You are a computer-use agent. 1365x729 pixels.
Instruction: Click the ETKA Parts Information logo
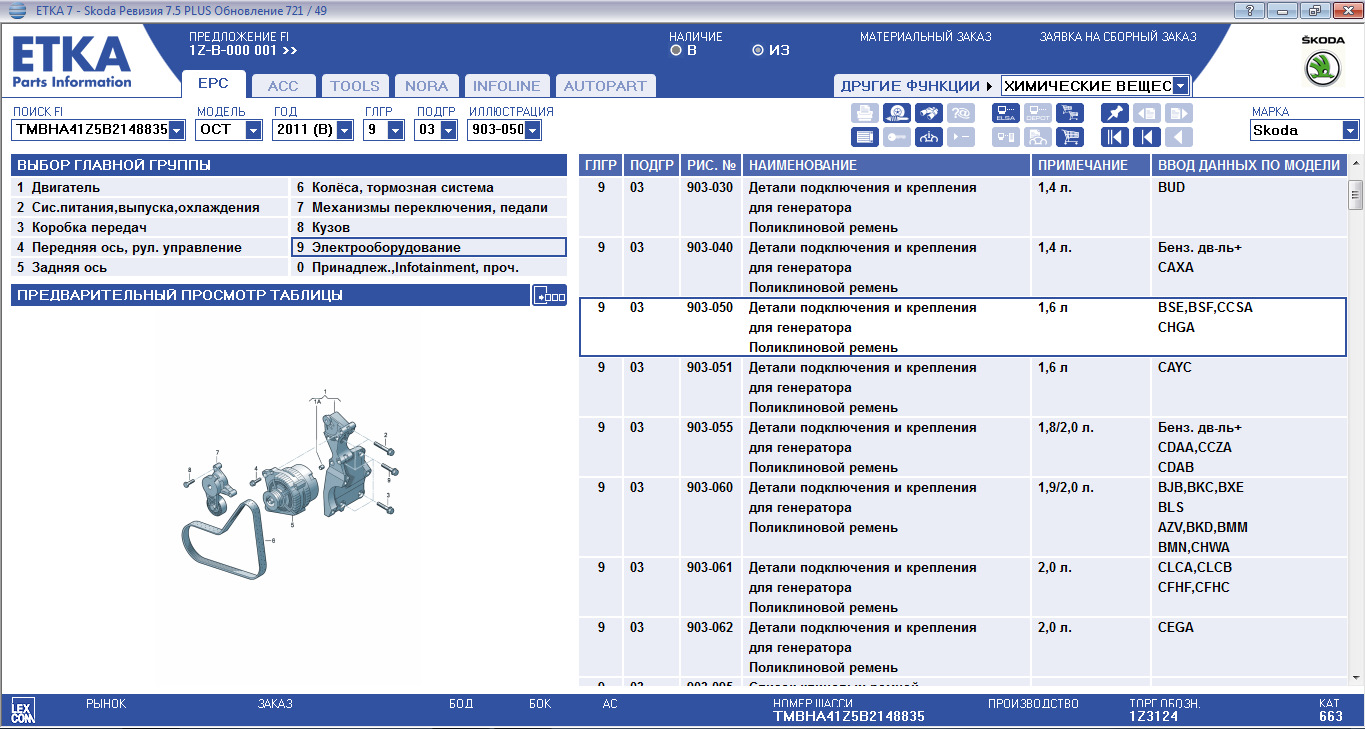(x=72, y=62)
